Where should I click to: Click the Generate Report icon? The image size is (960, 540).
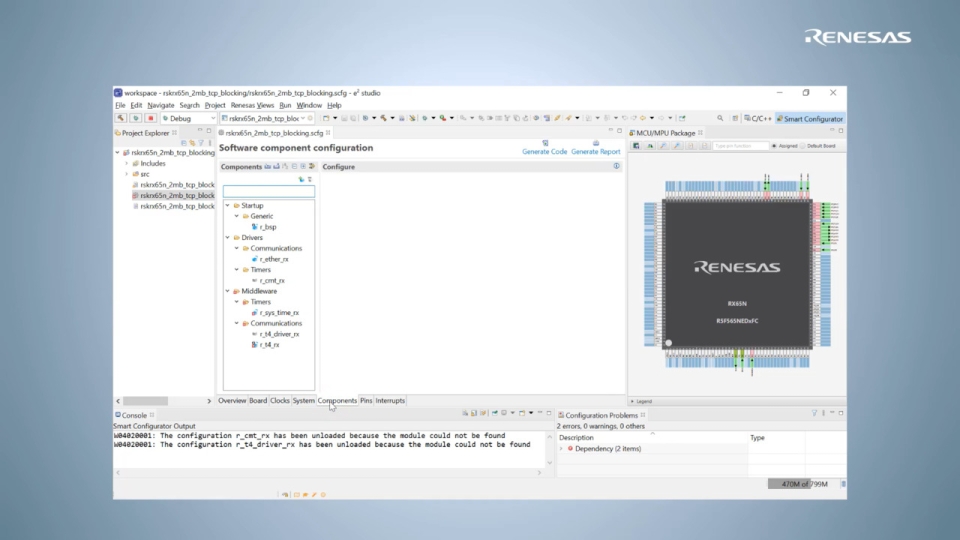pos(596,143)
